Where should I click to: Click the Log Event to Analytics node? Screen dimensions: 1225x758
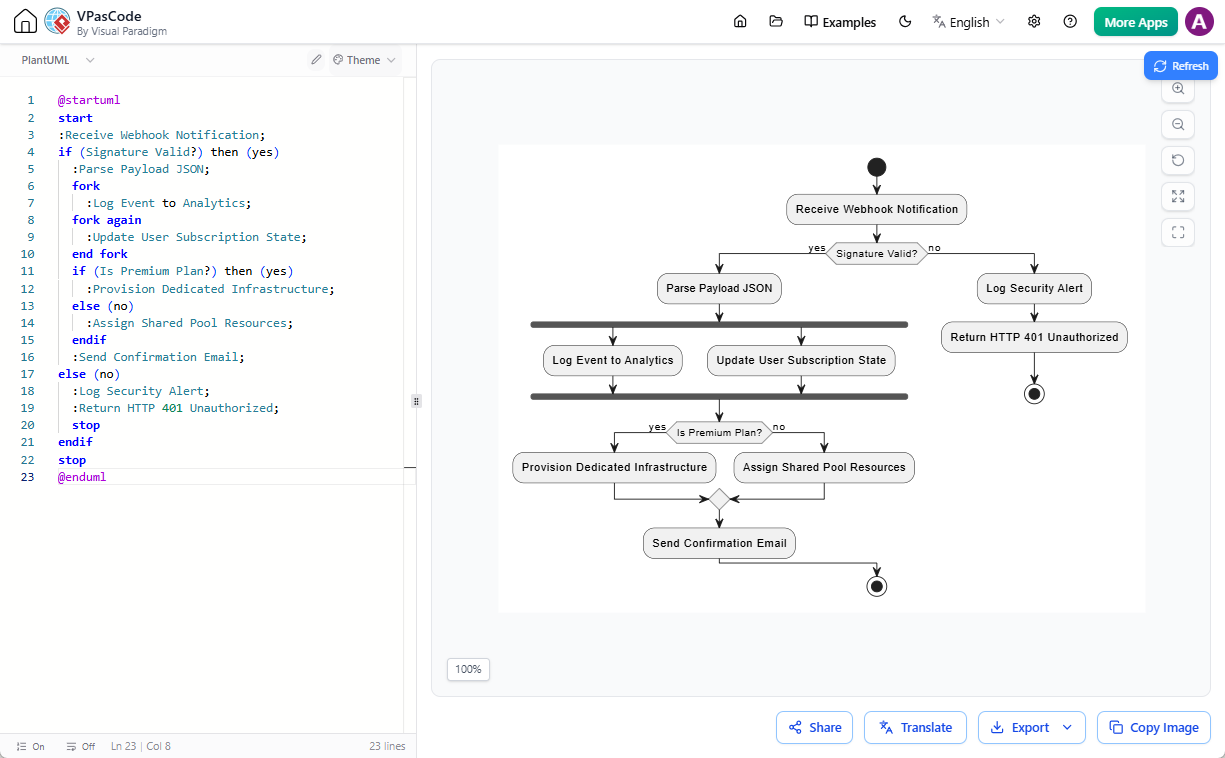[613, 360]
